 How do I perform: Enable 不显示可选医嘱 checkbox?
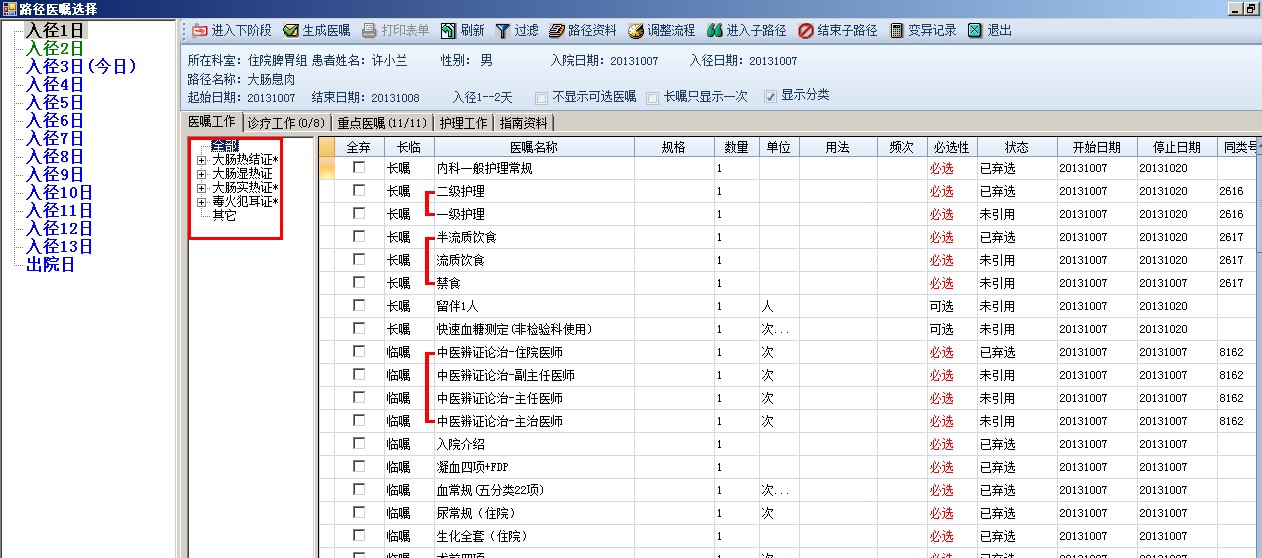[541, 98]
